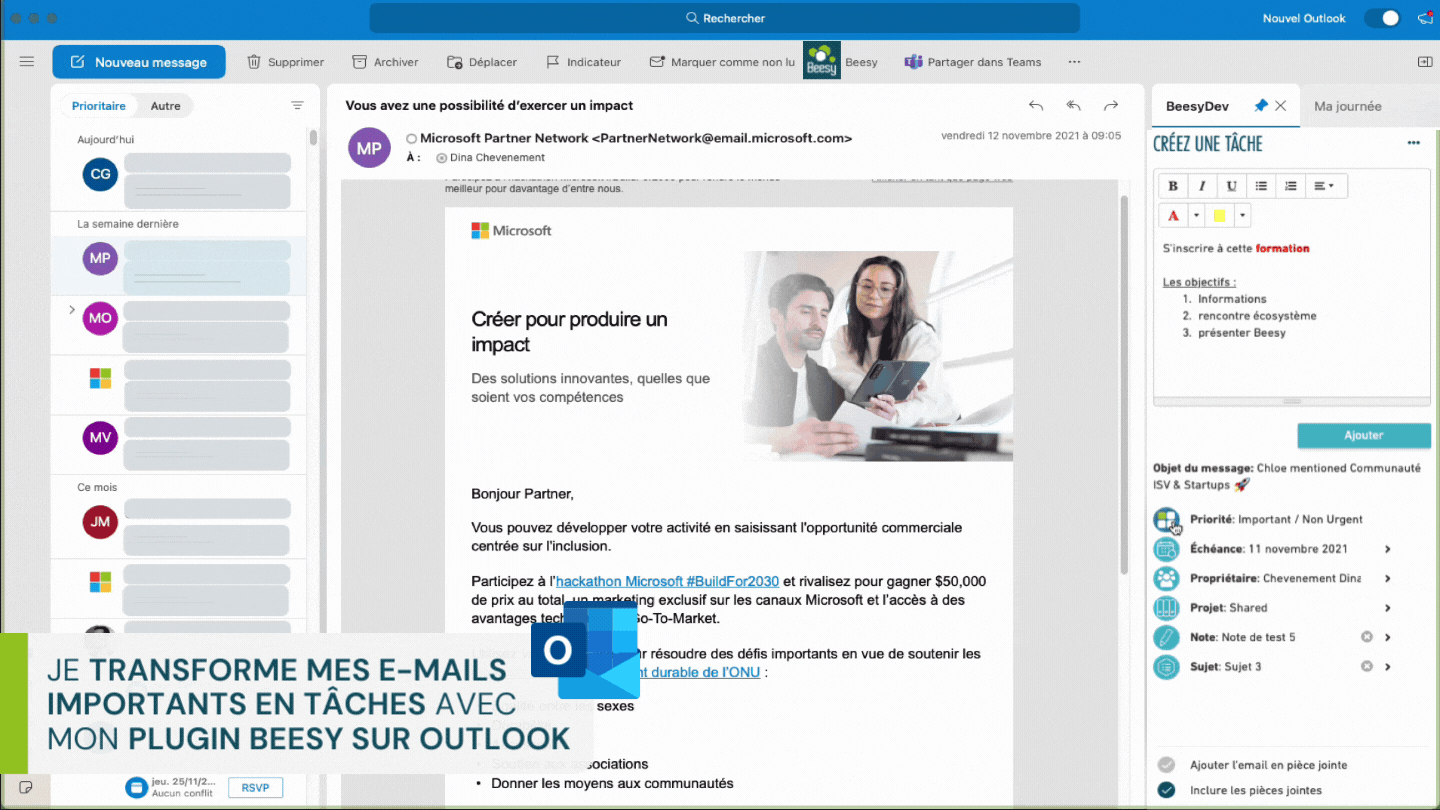Open Créez une tâche options ellipsis
Viewport: 1440px width, 810px height.
[1414, 143]
